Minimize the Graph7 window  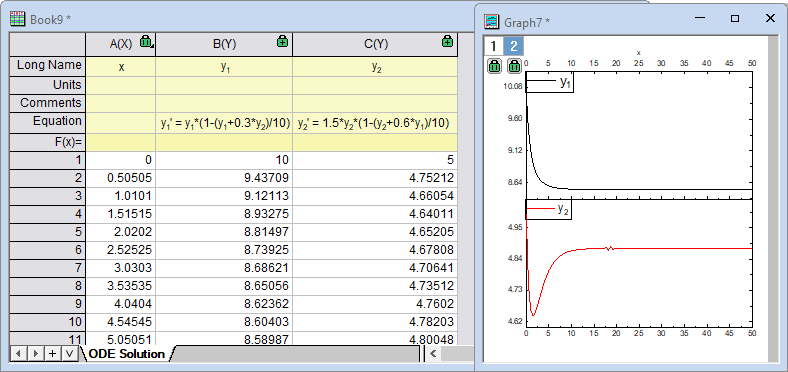[x=700, y=19]
